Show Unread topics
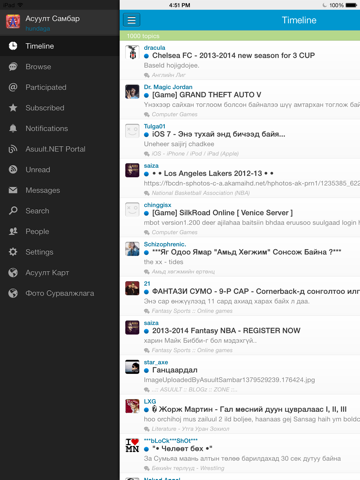The width and height of the screenshot is (360, 480). pyautogui.click(x=60, y=170)
